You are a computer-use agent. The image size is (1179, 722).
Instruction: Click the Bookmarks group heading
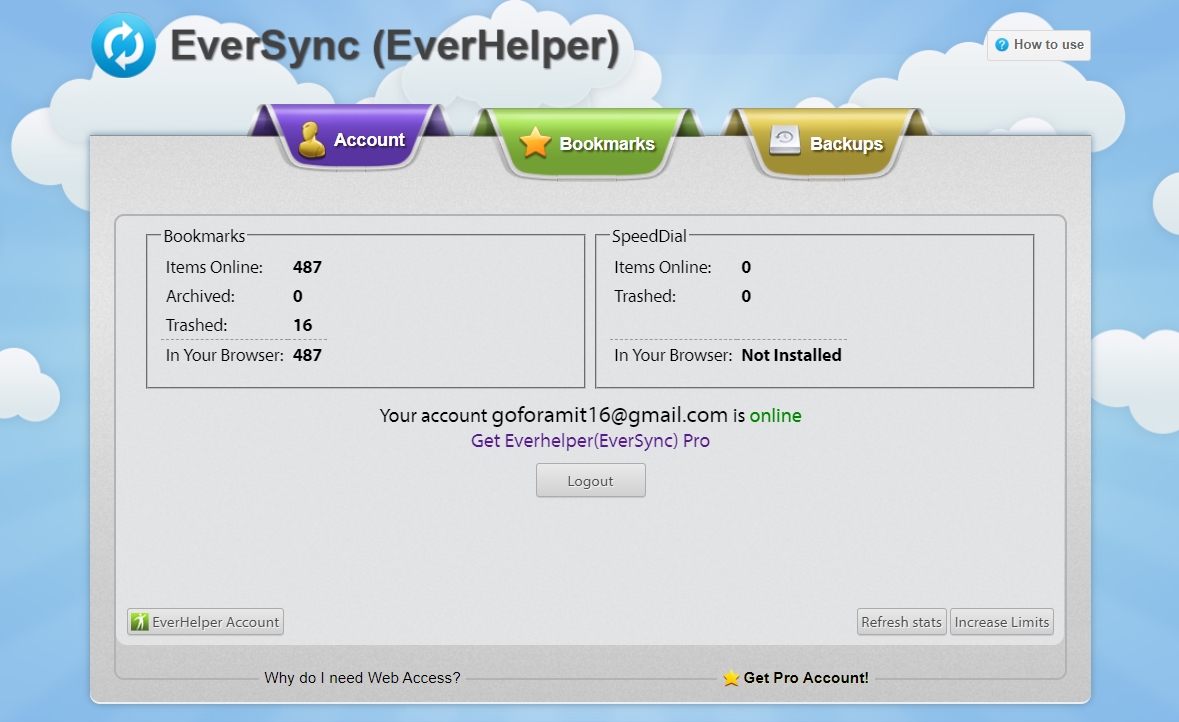pos(205,236)
